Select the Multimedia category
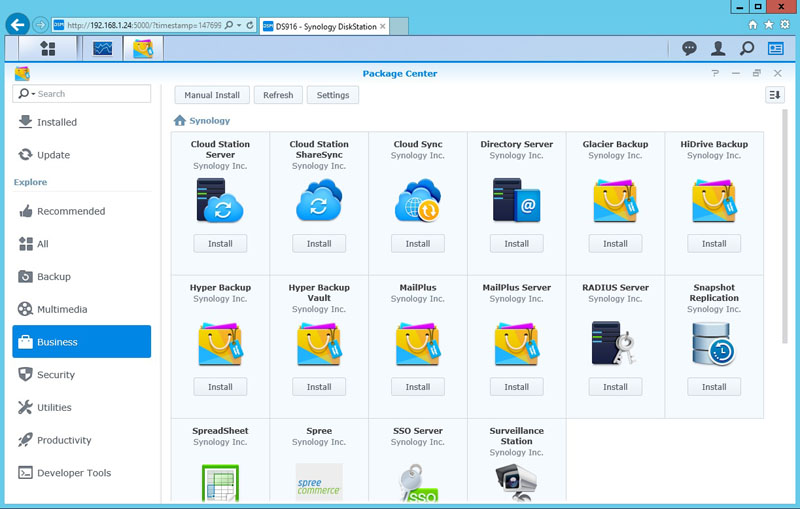Image resolution: width=800 pixels, height=509 pixels. pyautogui.click(x=82, y=309)
